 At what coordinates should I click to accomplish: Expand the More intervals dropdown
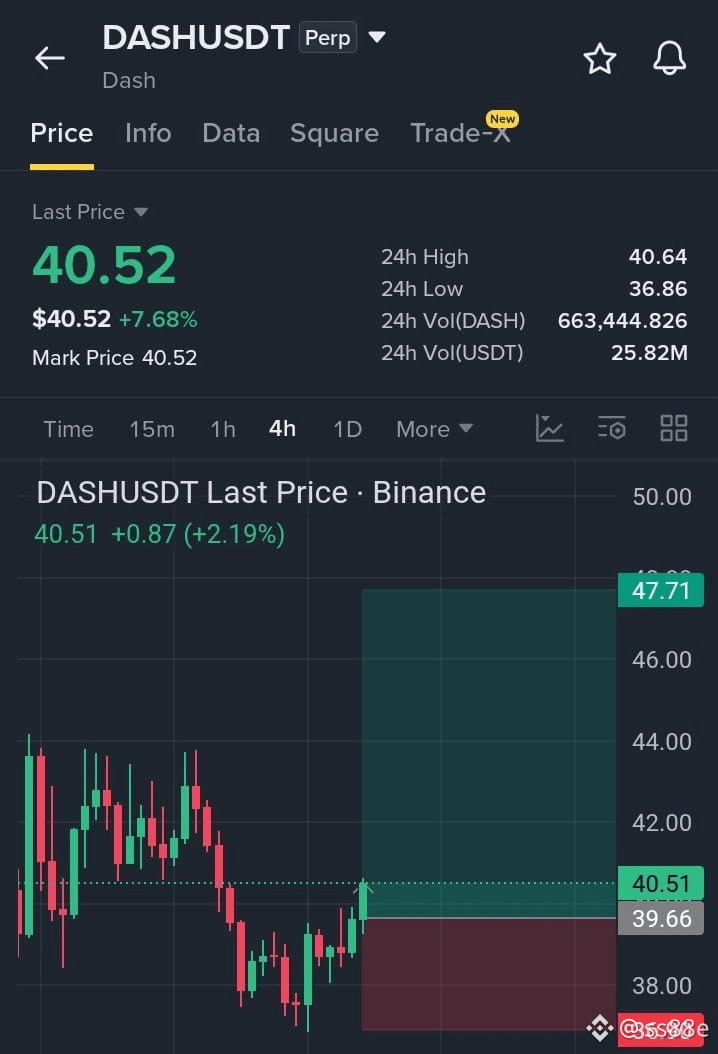click(434, 429)
